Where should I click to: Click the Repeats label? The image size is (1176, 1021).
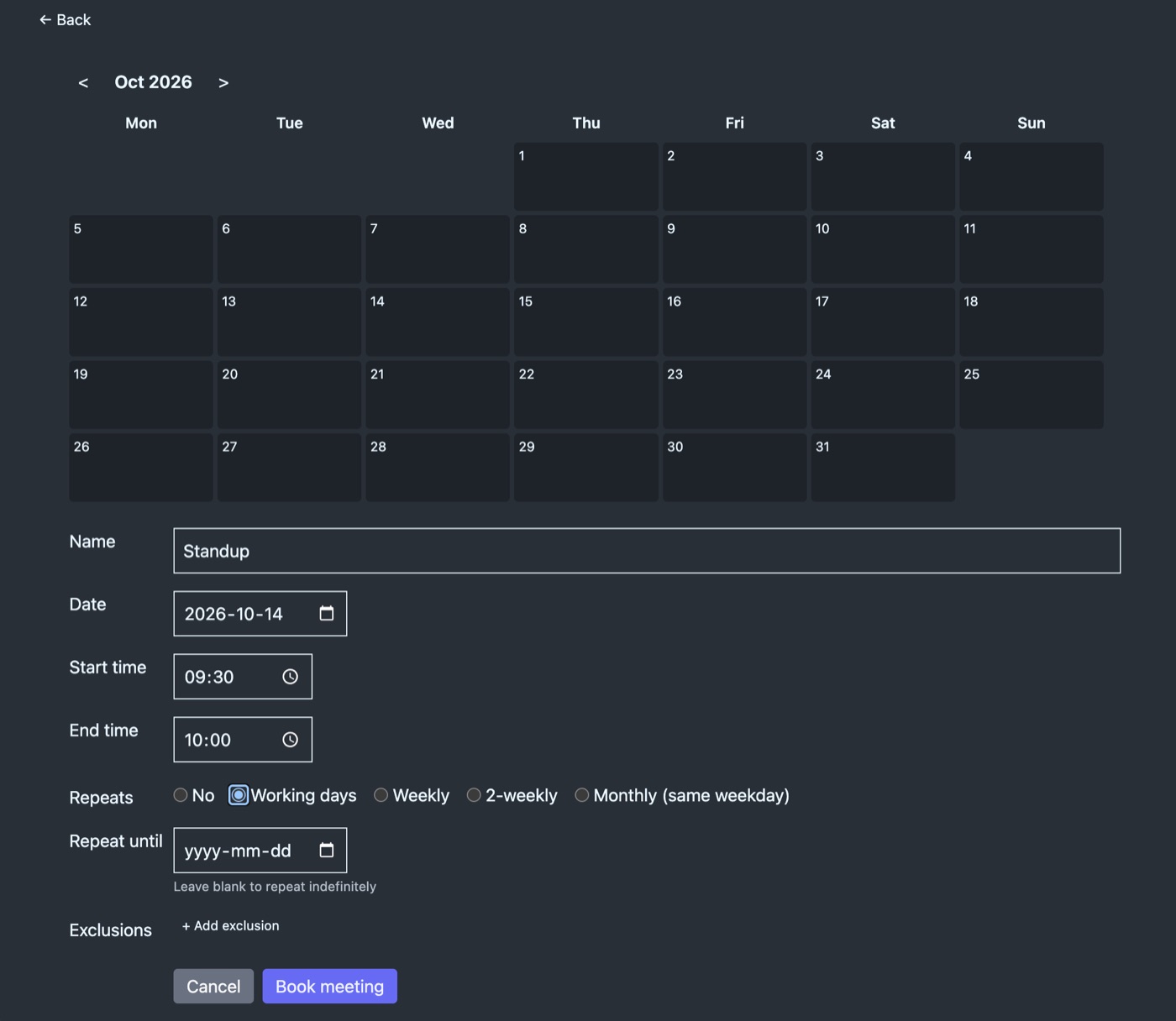click(x=101, y=798)
